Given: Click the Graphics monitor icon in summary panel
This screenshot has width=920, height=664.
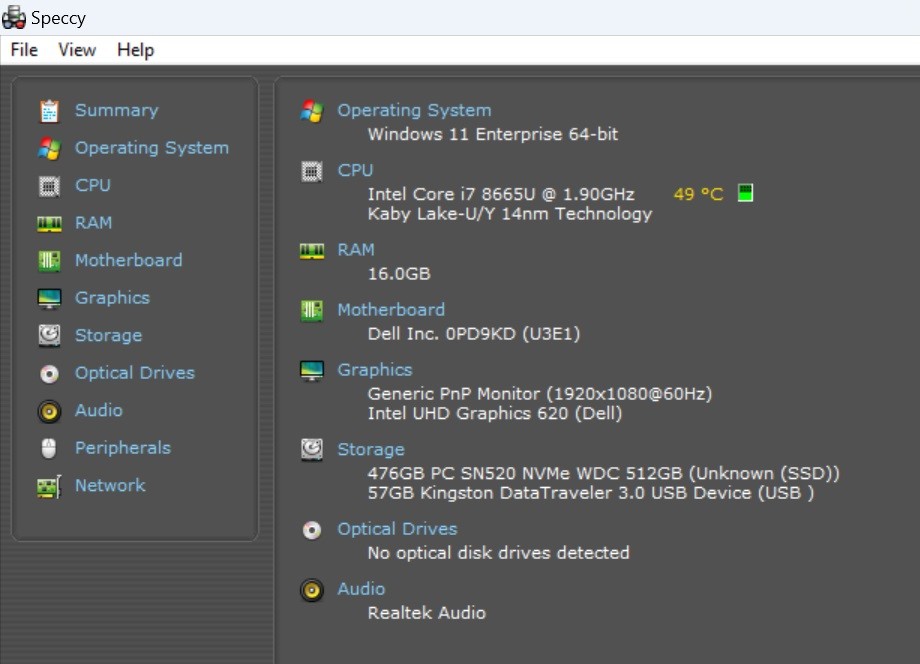Looking at the screenshot, I should click(312, 371).
